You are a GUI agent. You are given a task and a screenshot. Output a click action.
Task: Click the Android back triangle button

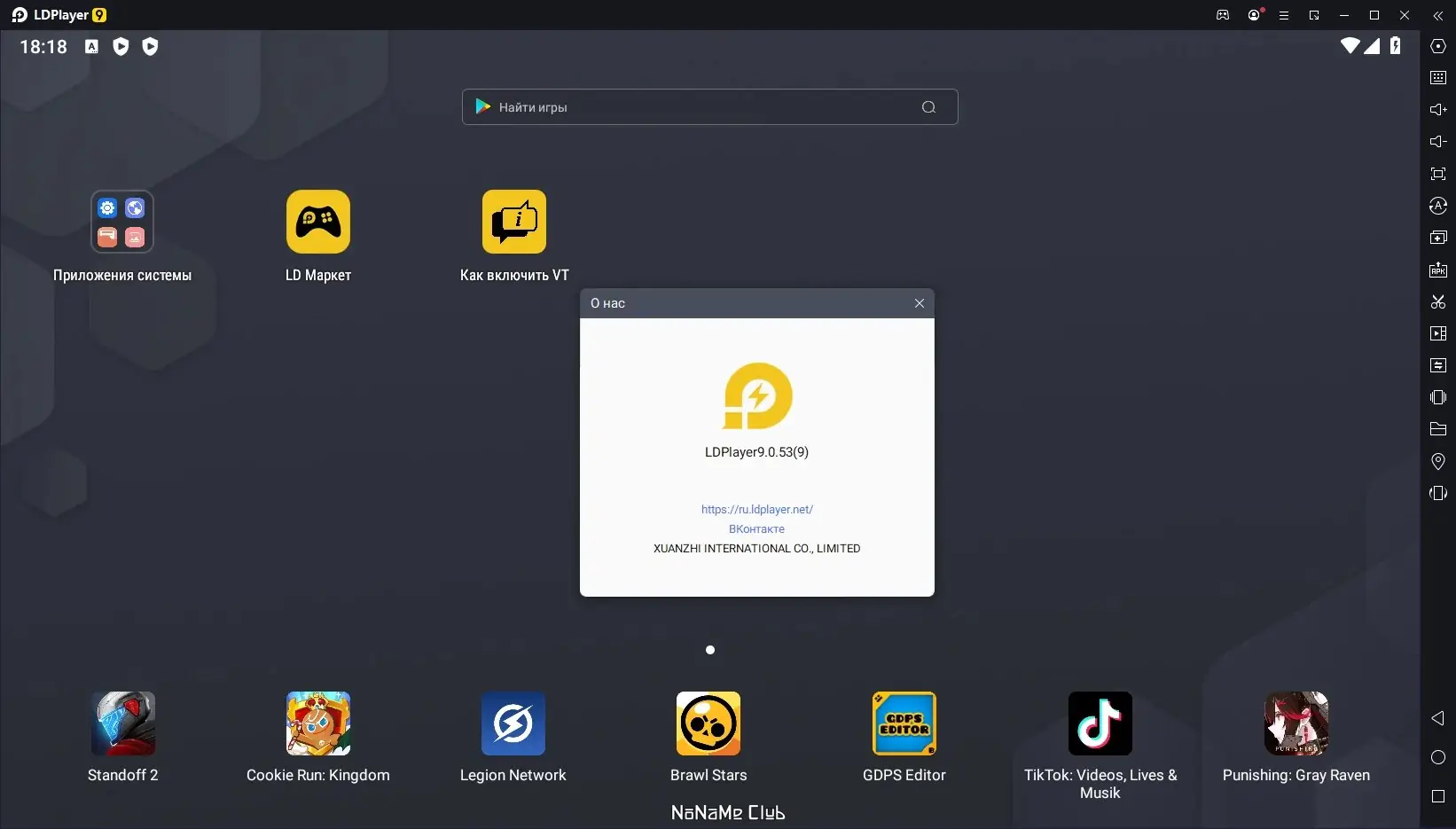1438,718
